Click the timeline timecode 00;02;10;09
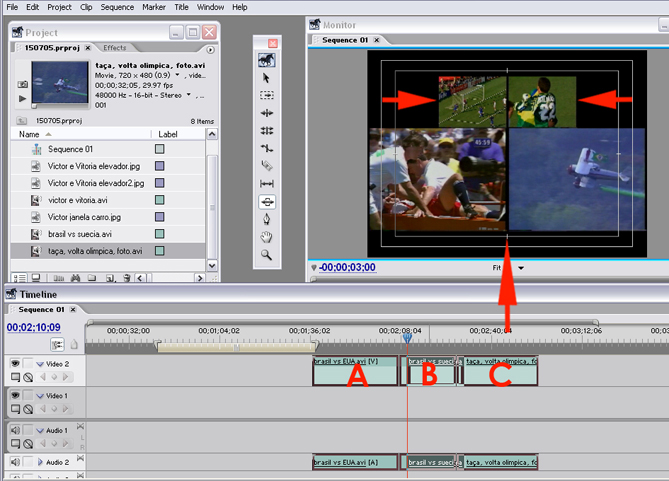This screenshot has width=669, height=481. pos(34,327)
